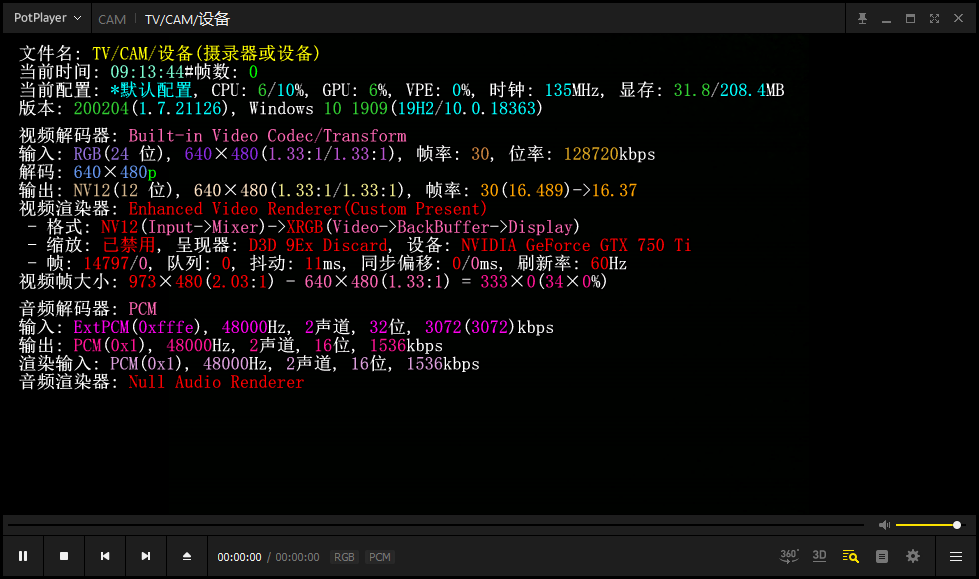The height and width of the screenshot is (579, 979).
Task: Click the RGB video codec badge
Action: (344, 557)
